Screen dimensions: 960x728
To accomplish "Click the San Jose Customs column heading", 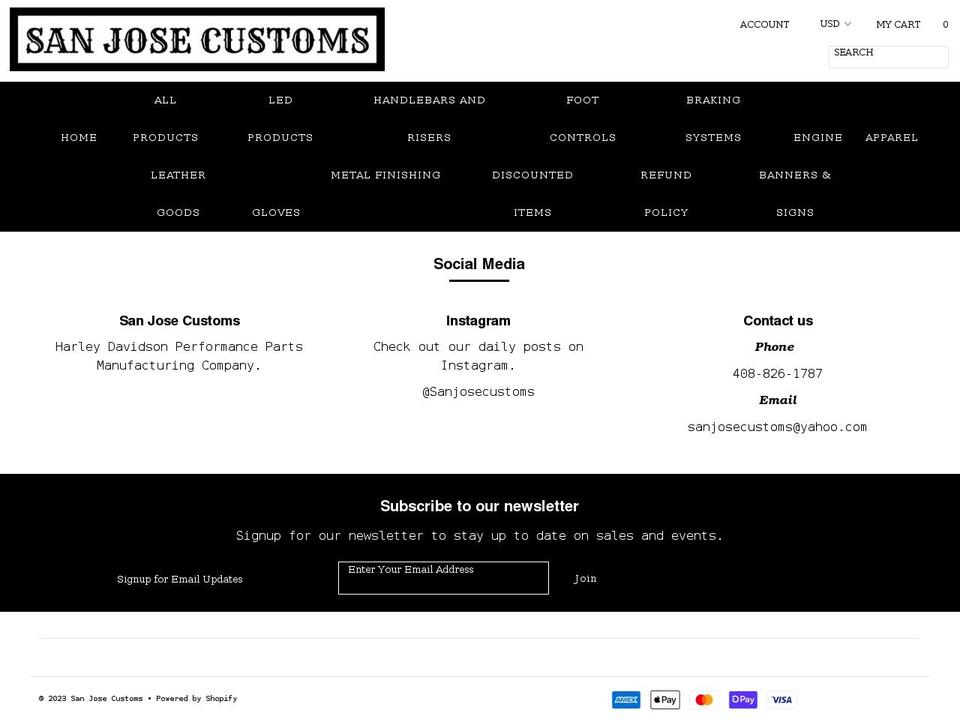I will pyautogui.click(x=179, y=321).
